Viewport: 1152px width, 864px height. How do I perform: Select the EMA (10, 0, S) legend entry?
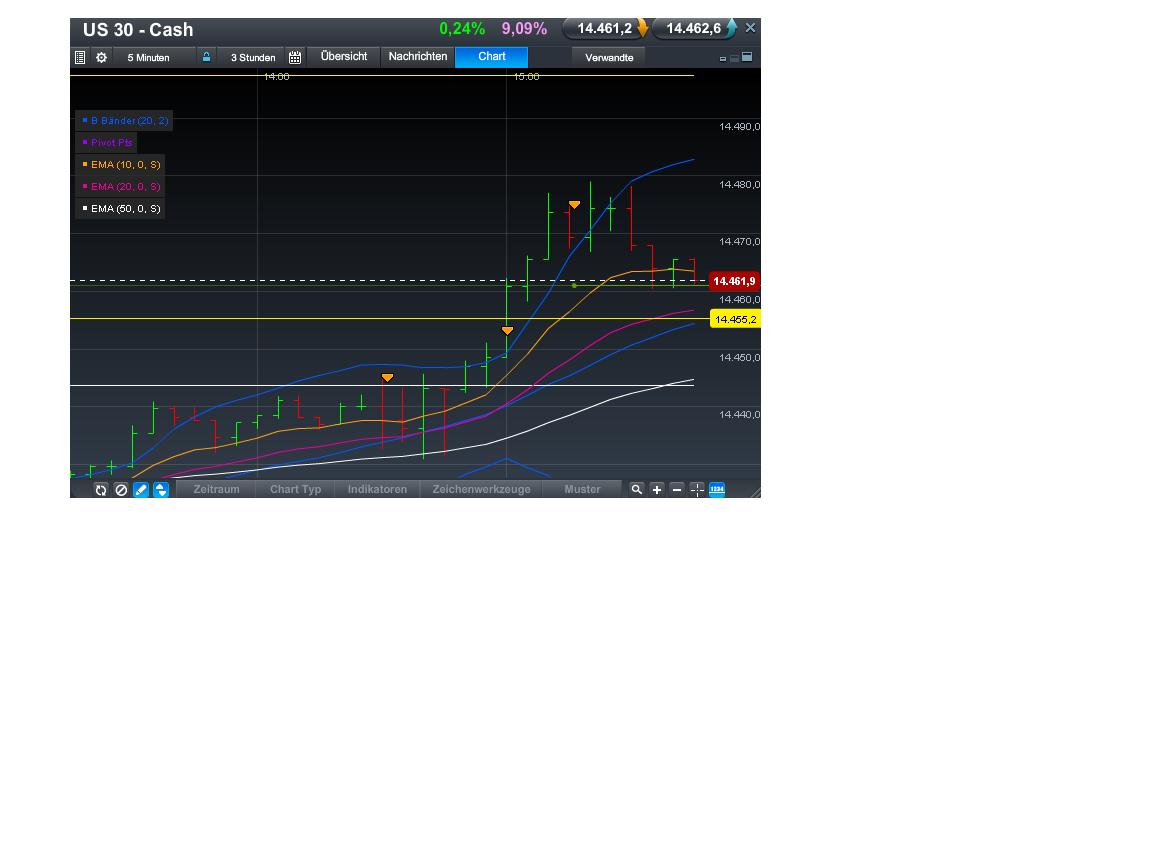tap(120, 165)
